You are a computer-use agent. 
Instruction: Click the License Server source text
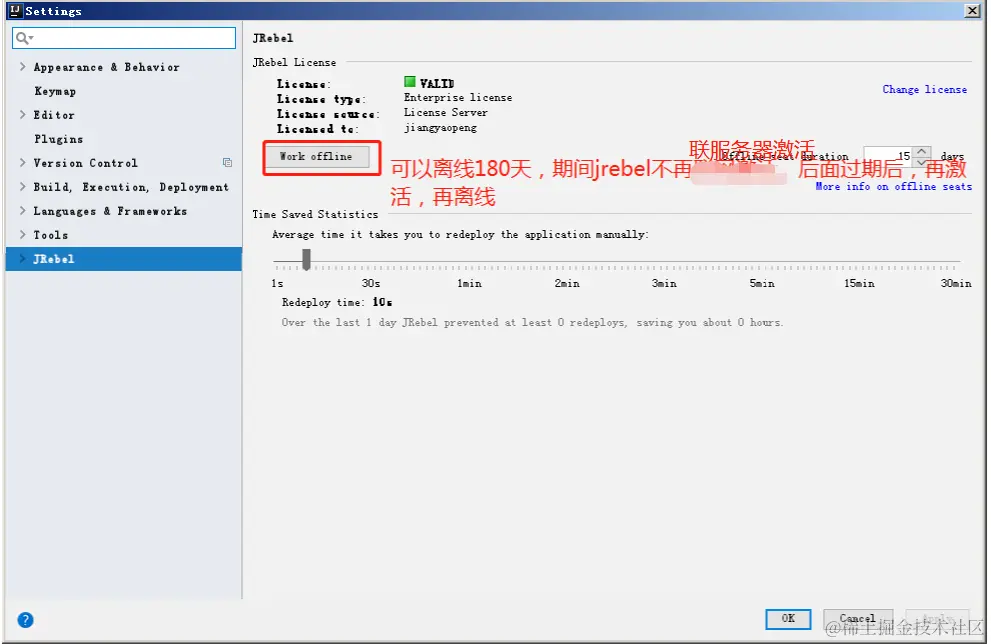tap(446, 112)
